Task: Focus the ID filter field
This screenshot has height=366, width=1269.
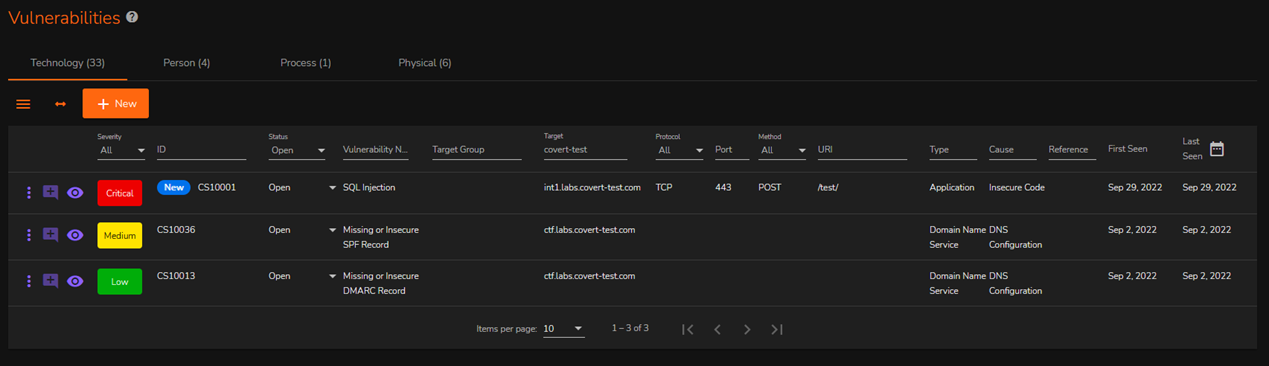Action: [x=201, y=150]
